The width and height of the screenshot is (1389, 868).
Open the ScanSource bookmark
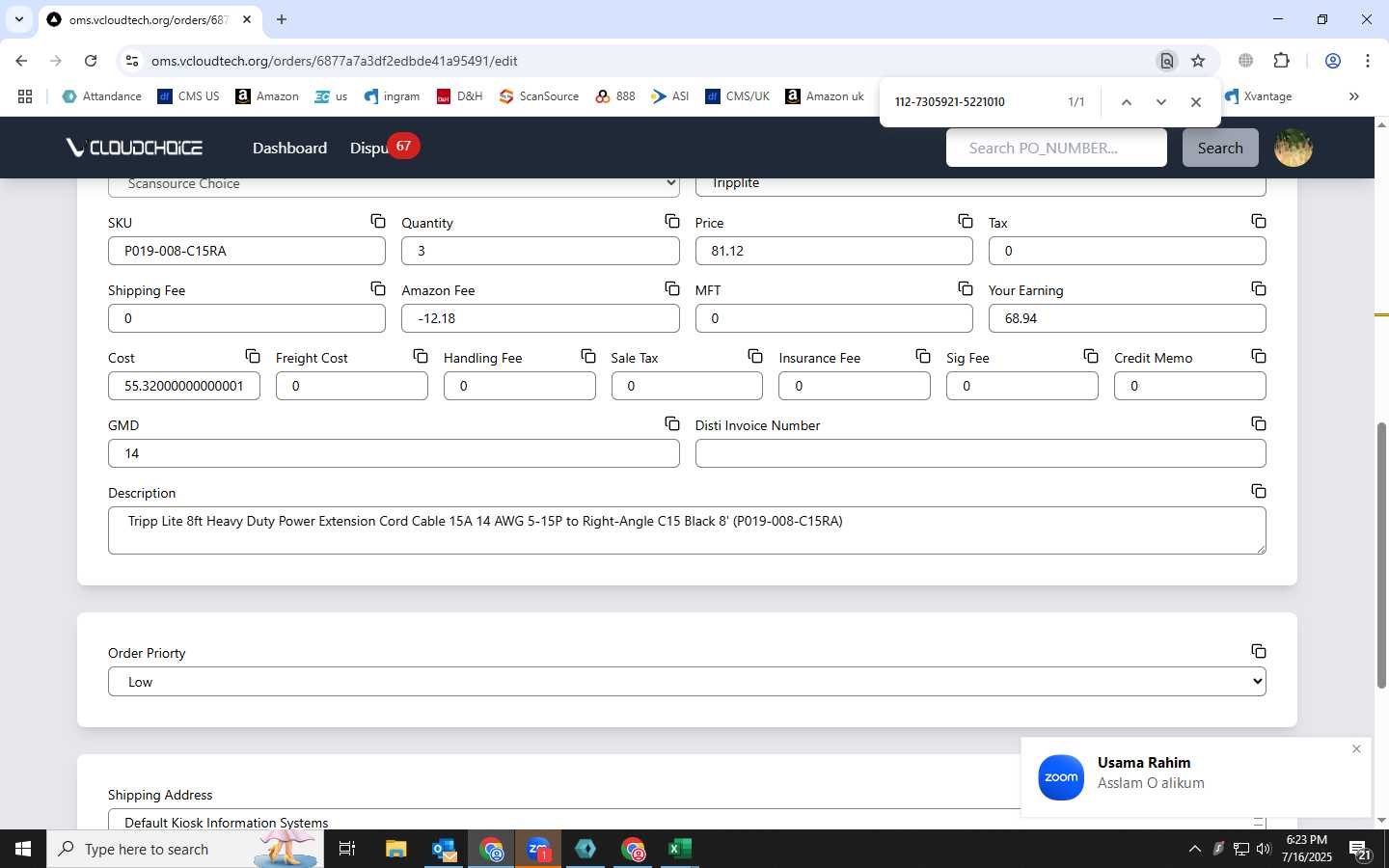538,96
